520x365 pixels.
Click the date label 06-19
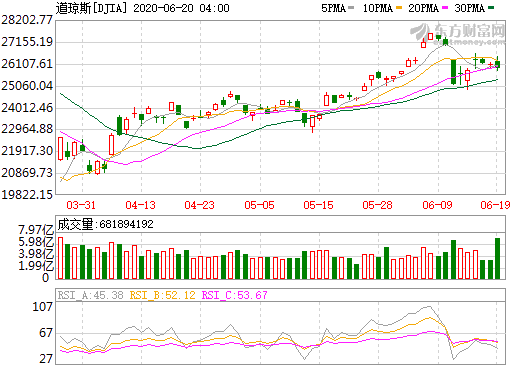pyautogui.click(x=495, y=205)
